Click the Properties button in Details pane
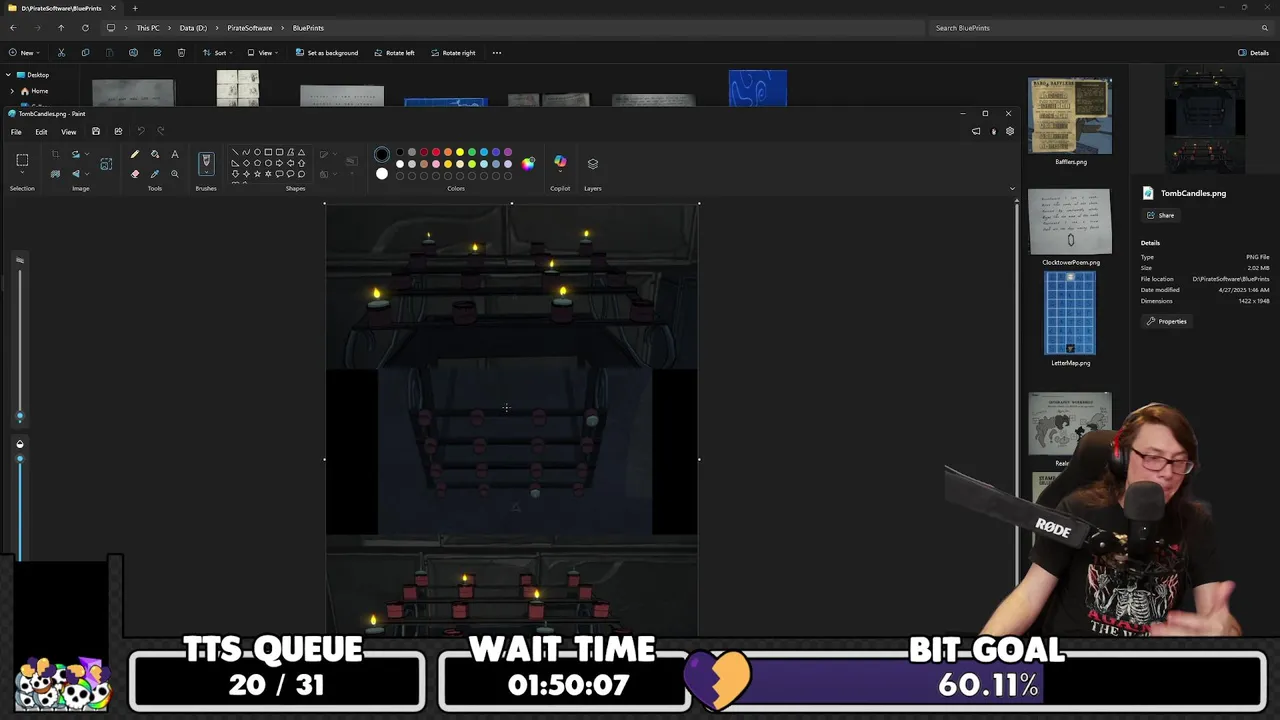 point(1167,321)
